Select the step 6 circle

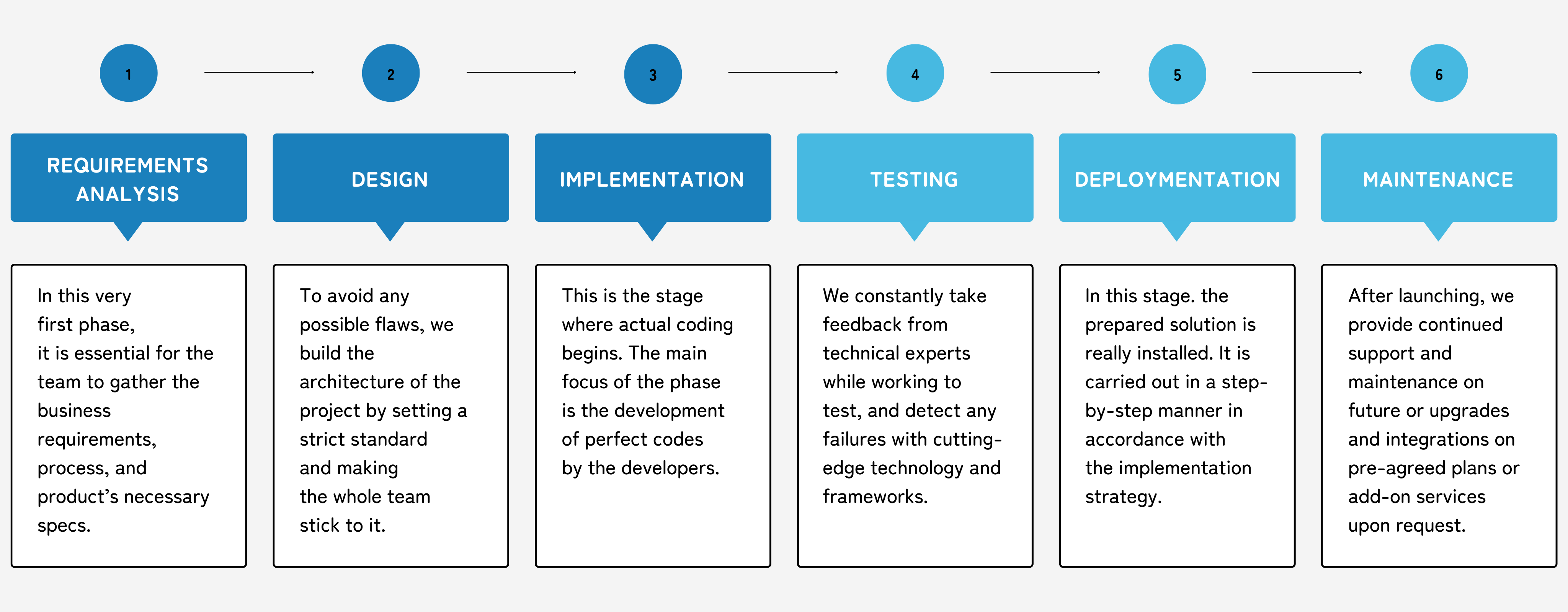1438,73
